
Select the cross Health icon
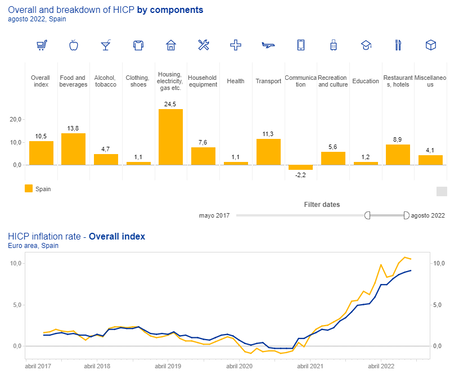tap(236, 45)
